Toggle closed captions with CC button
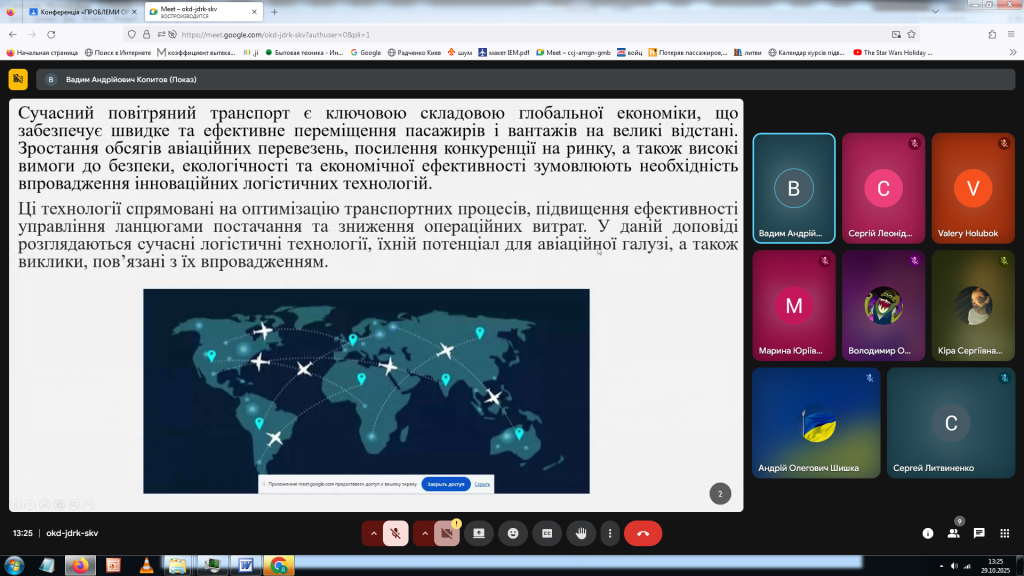 [546, 533]
